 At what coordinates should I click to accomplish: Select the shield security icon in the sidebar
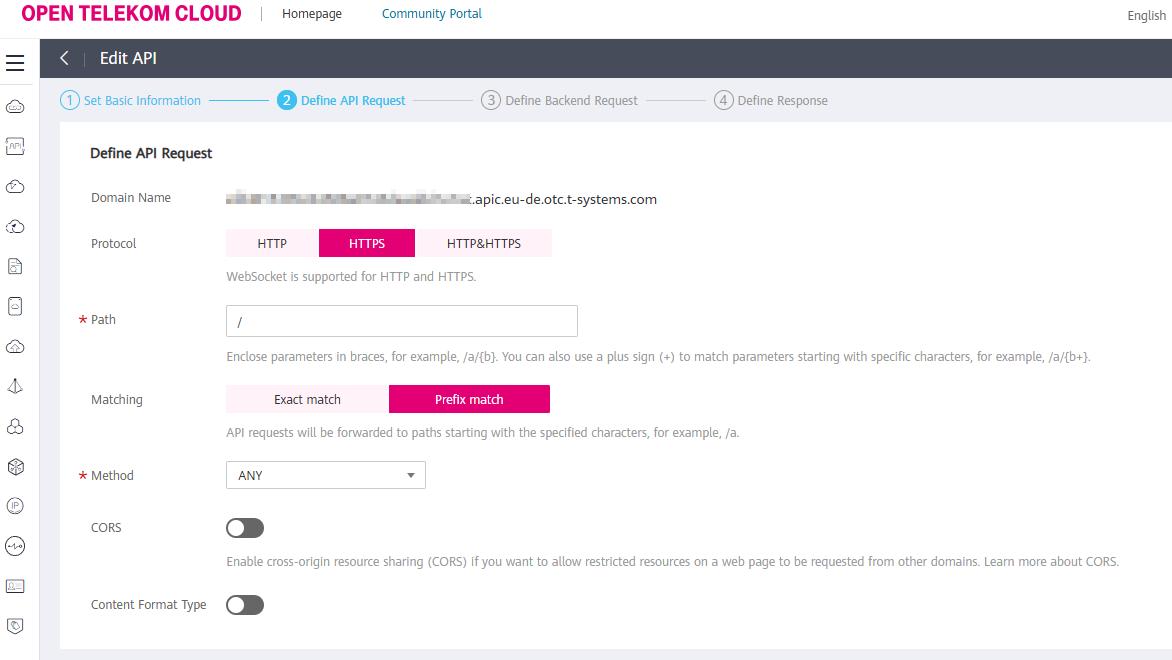[15, 626]
